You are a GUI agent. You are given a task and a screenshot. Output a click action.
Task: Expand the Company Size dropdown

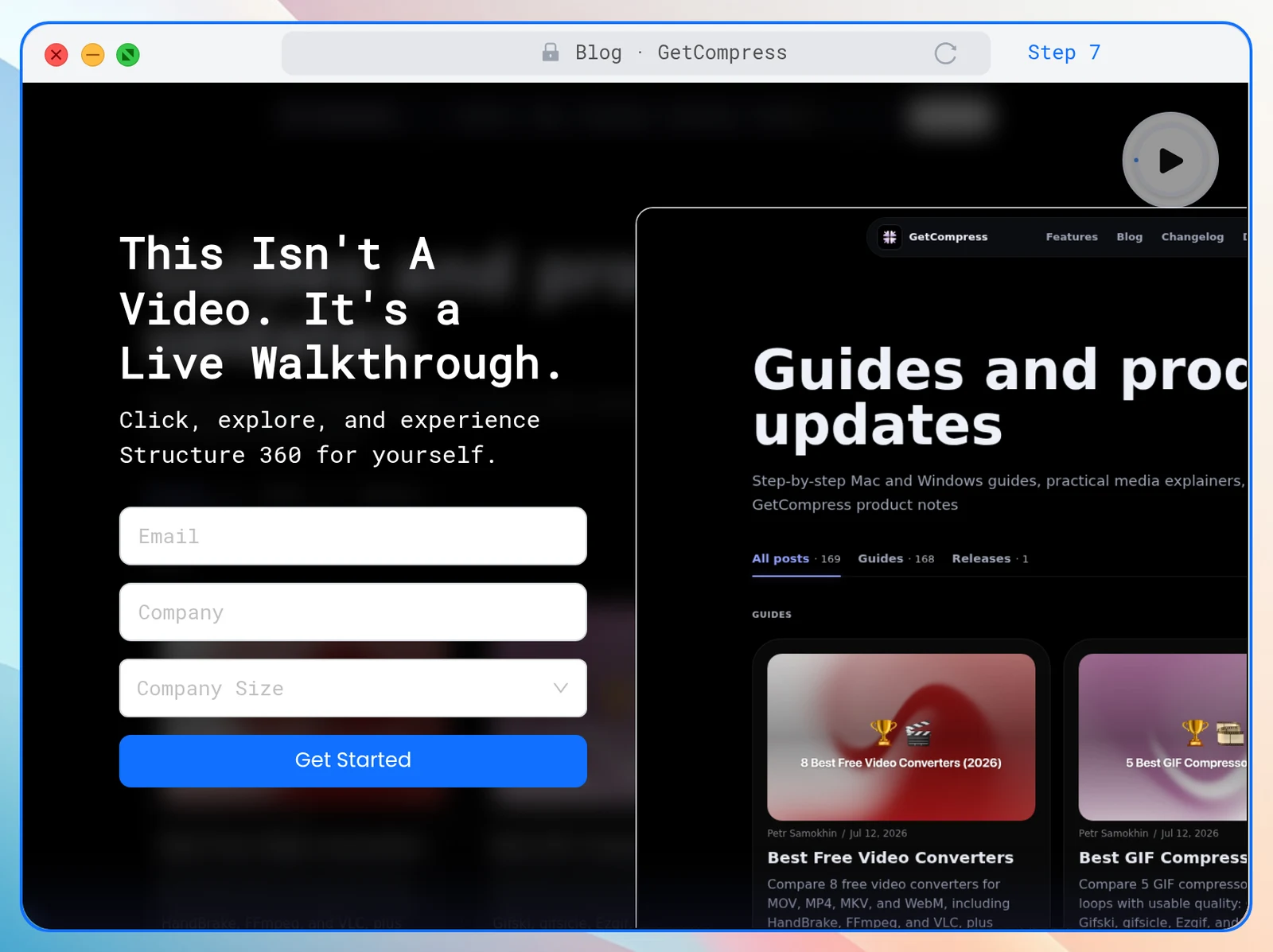[x=353, y=688]
